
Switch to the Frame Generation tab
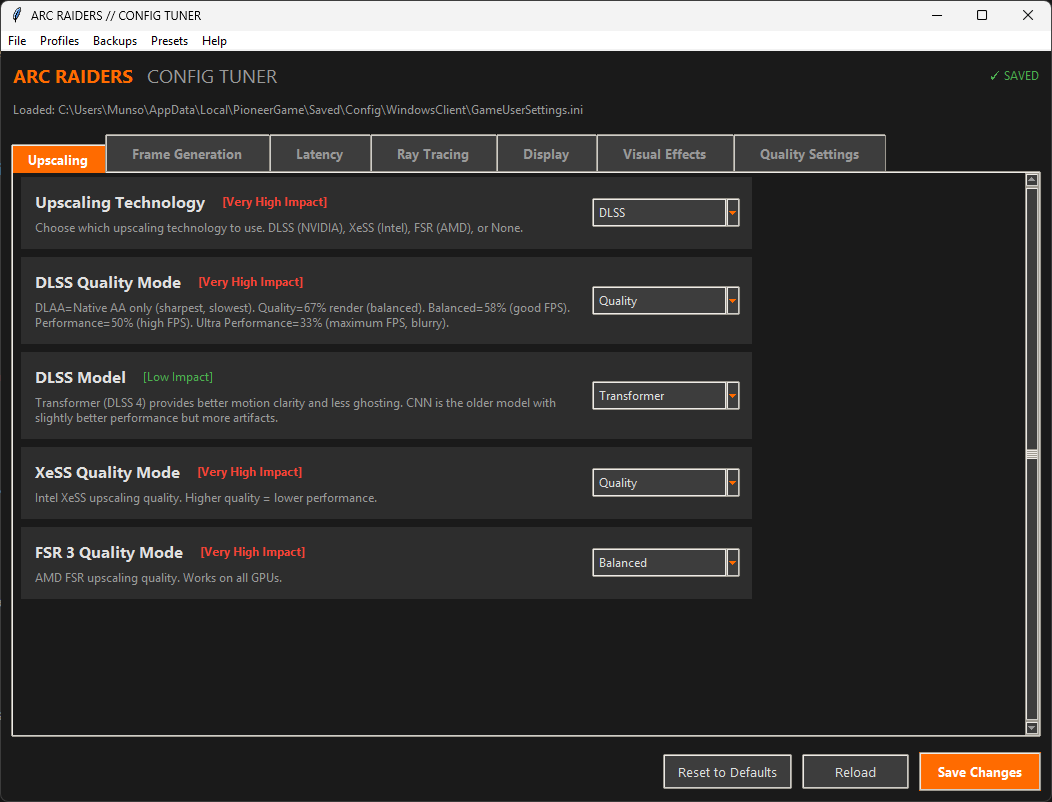(x=187, y=153)
